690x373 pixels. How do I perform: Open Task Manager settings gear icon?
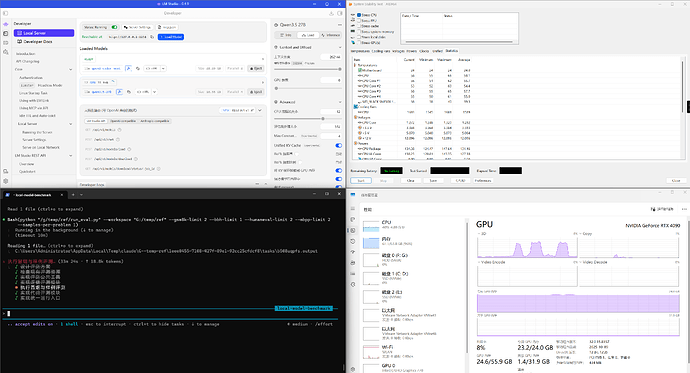coord(353,369)
